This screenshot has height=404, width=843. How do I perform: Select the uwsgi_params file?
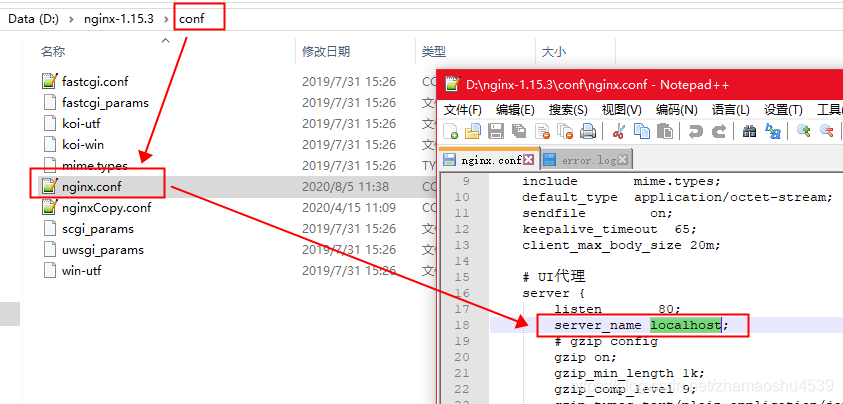point(103,250)
